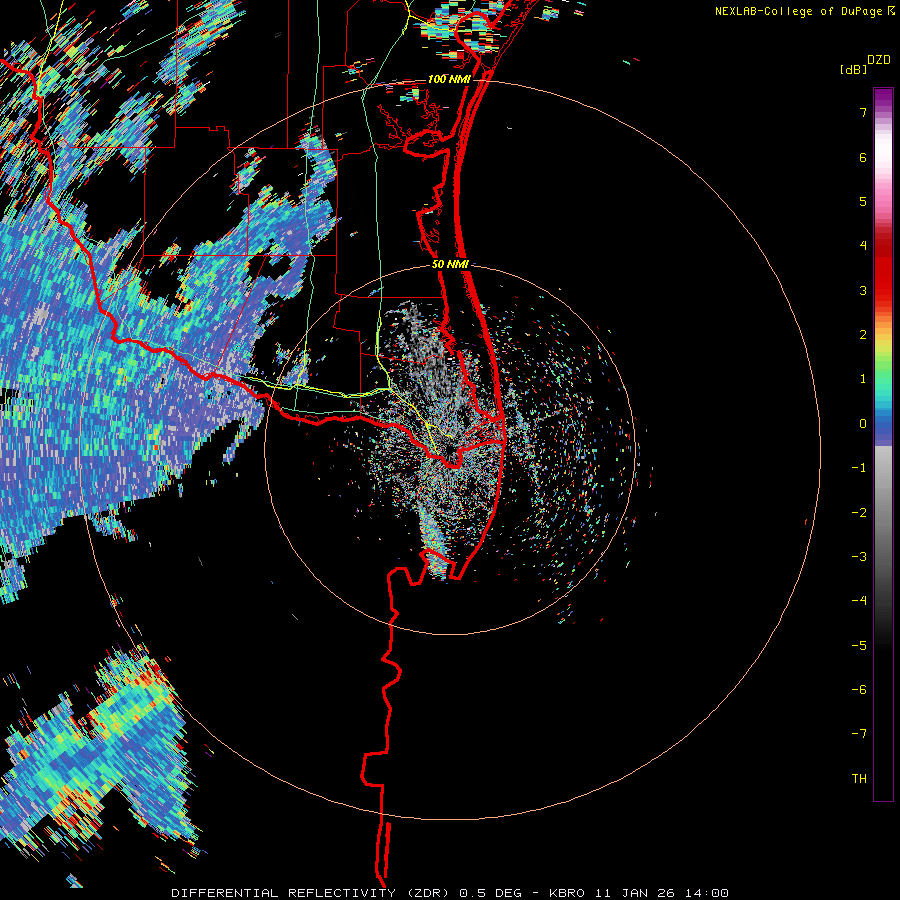Click the -4 value on the color scale
The width and height of the screenshot is (900, 900).
click(859, 601)
